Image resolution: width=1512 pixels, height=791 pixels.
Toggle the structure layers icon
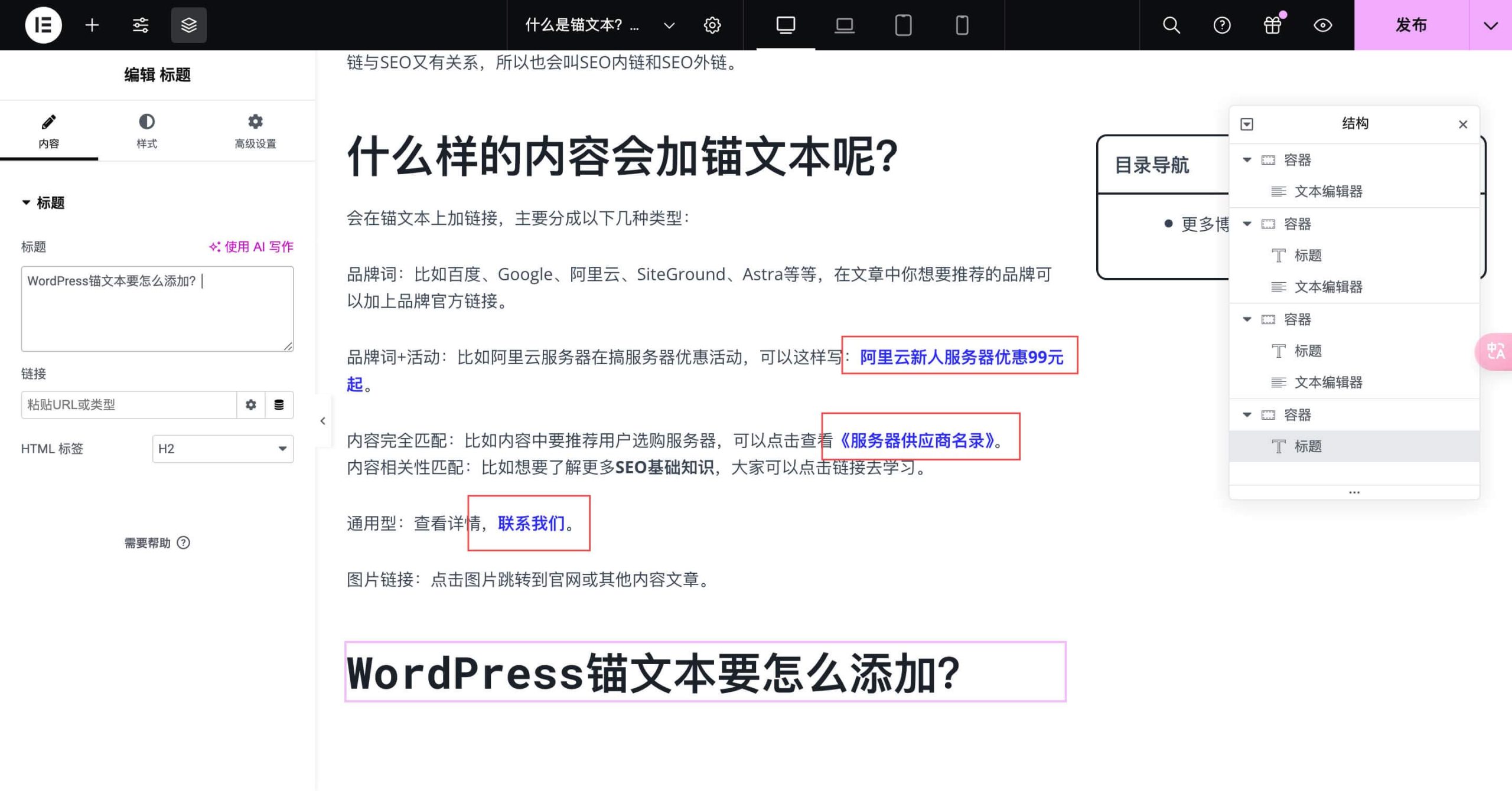point(189,25)
